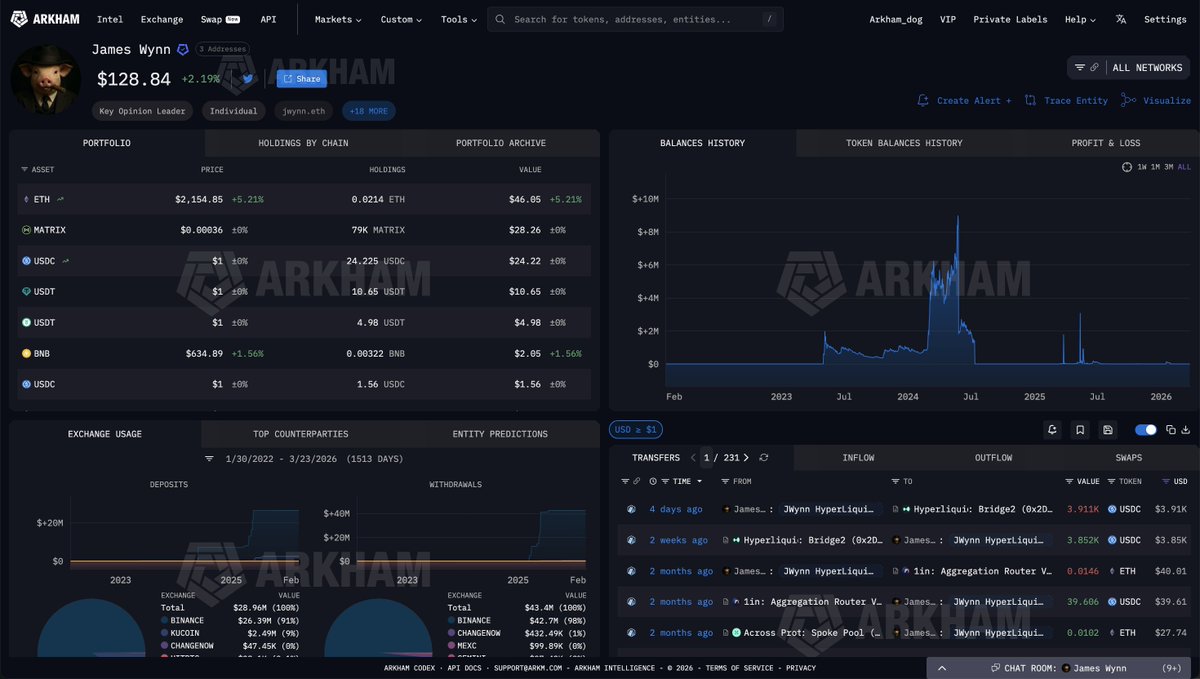Toggle the blue switch above transfers
1200x679 pixels.
[x=1145, y=430]
